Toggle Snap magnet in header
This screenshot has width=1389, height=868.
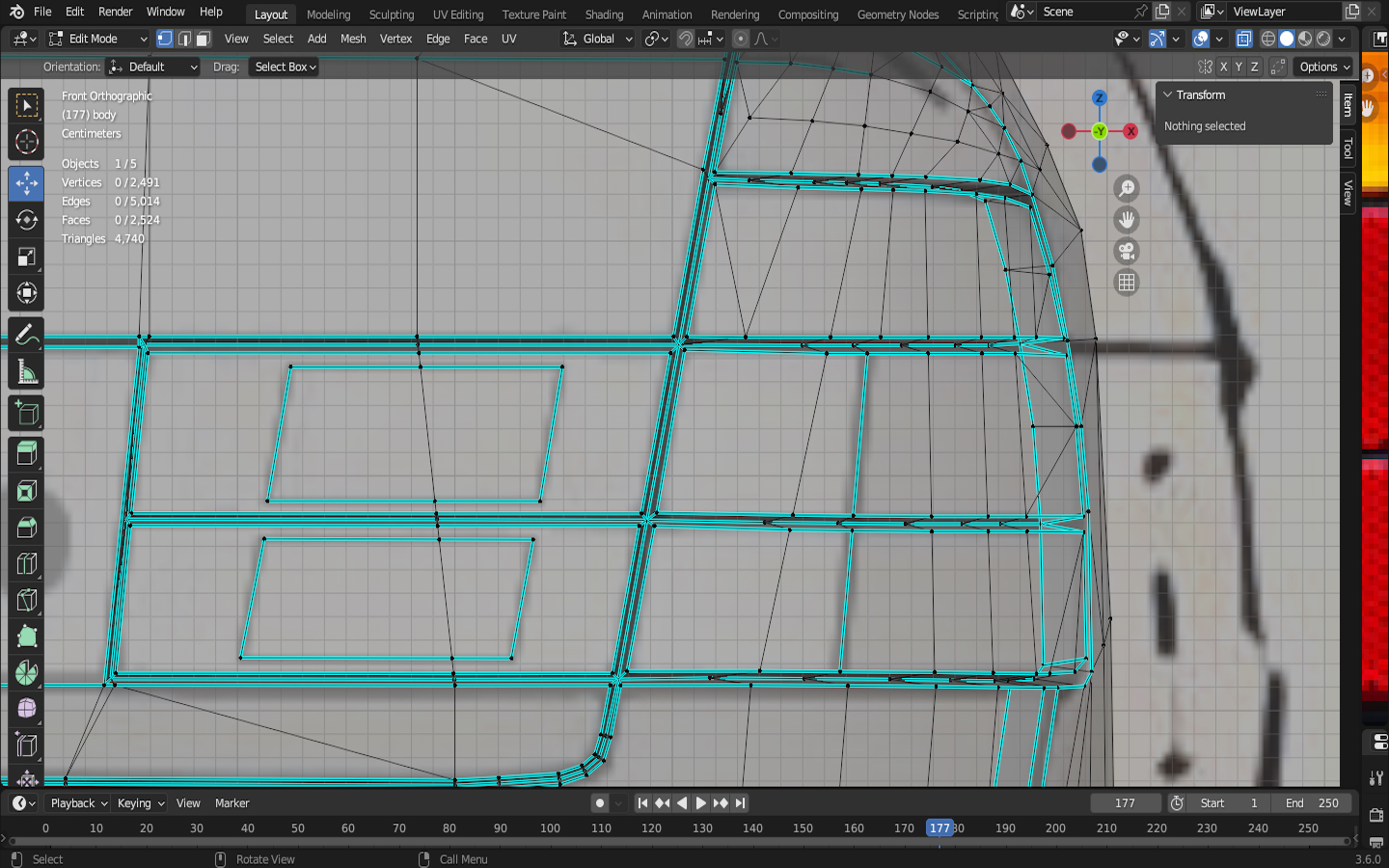click(x=685, y=39)
